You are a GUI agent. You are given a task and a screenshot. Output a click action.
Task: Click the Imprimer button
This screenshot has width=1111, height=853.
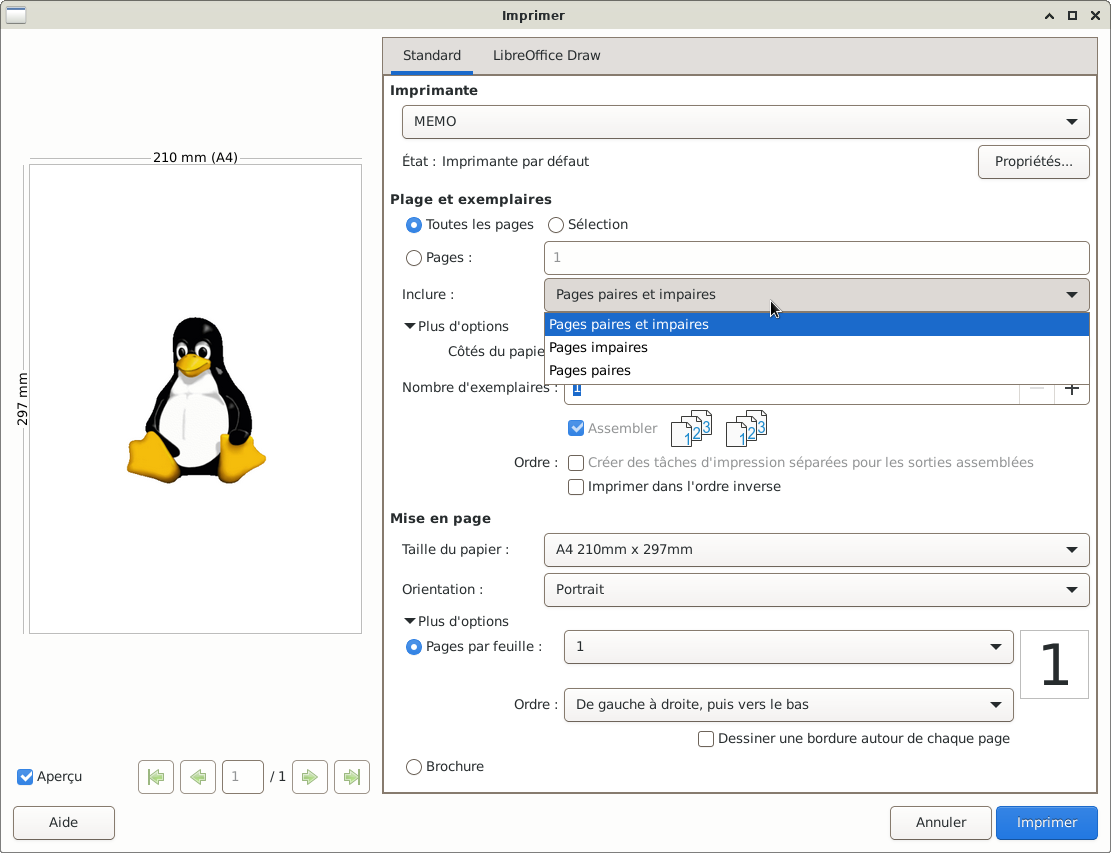[x=1047, y=823]
